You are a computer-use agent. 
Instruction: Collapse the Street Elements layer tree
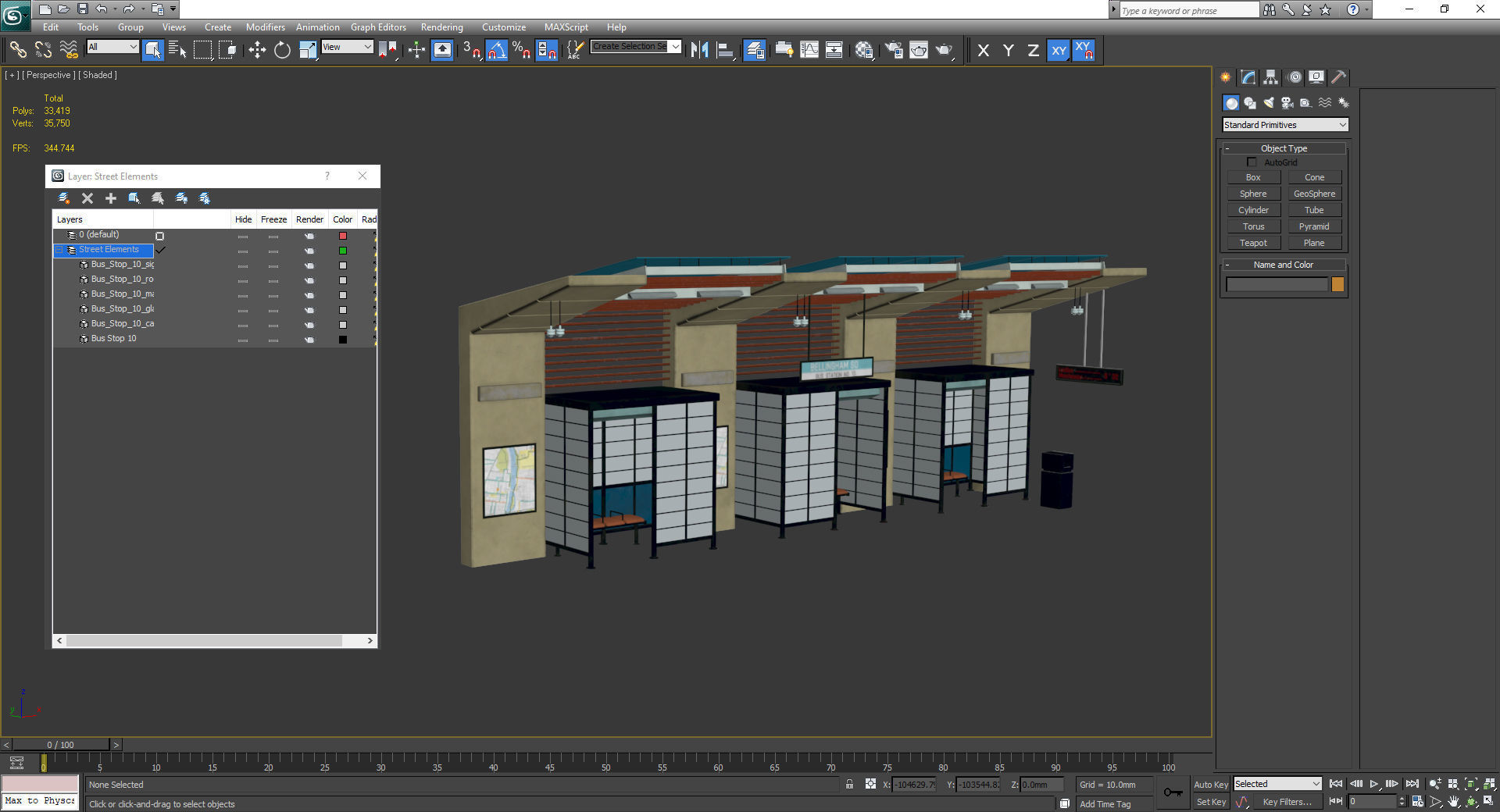pyautogui.click(x=59, y=250)
